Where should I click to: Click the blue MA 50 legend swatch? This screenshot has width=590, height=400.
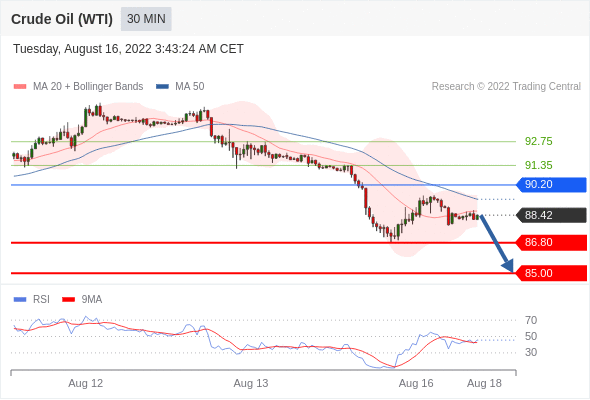(162, 87)
